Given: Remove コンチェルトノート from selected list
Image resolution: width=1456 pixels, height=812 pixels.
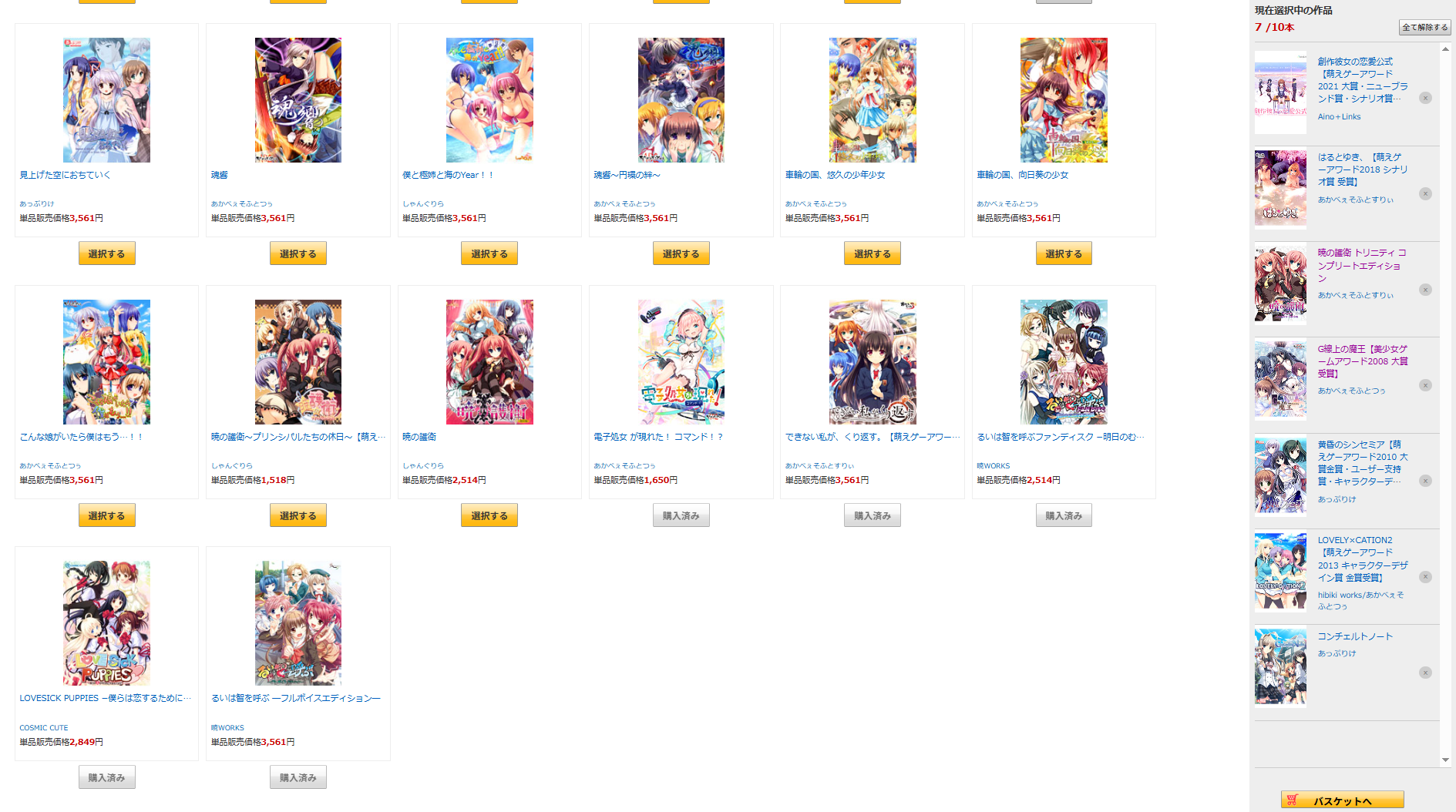Looking at the screenshot, I should point(1425,673).
